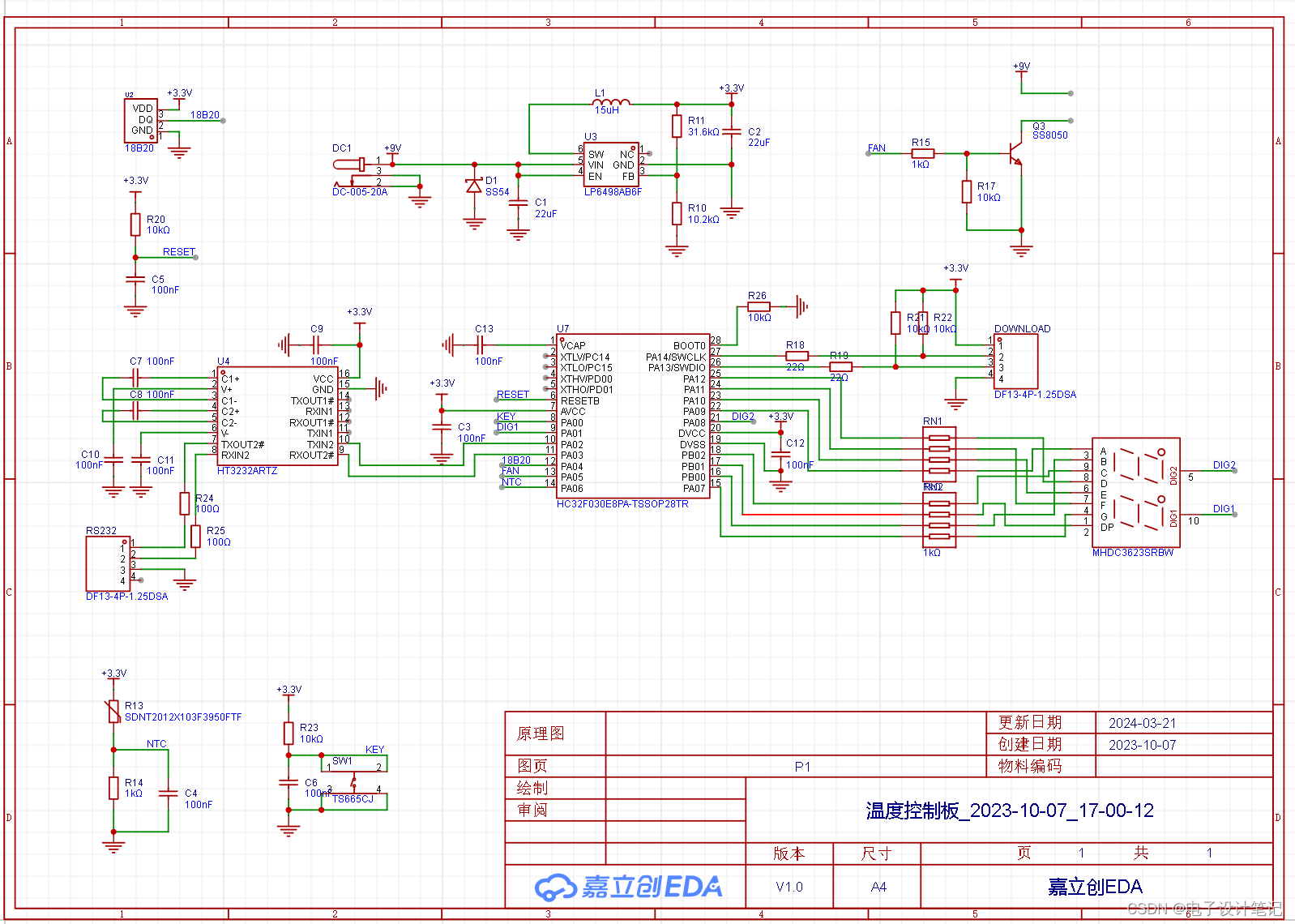Viewport: 1295px width, 924px height.
Task: Click the FAN net label near R15
Action: click(877, 148)
